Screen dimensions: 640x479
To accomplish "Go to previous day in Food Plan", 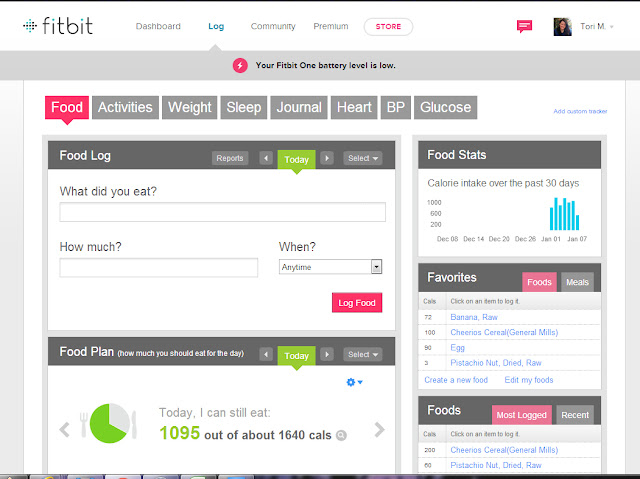I will click(x=266, y=354).
